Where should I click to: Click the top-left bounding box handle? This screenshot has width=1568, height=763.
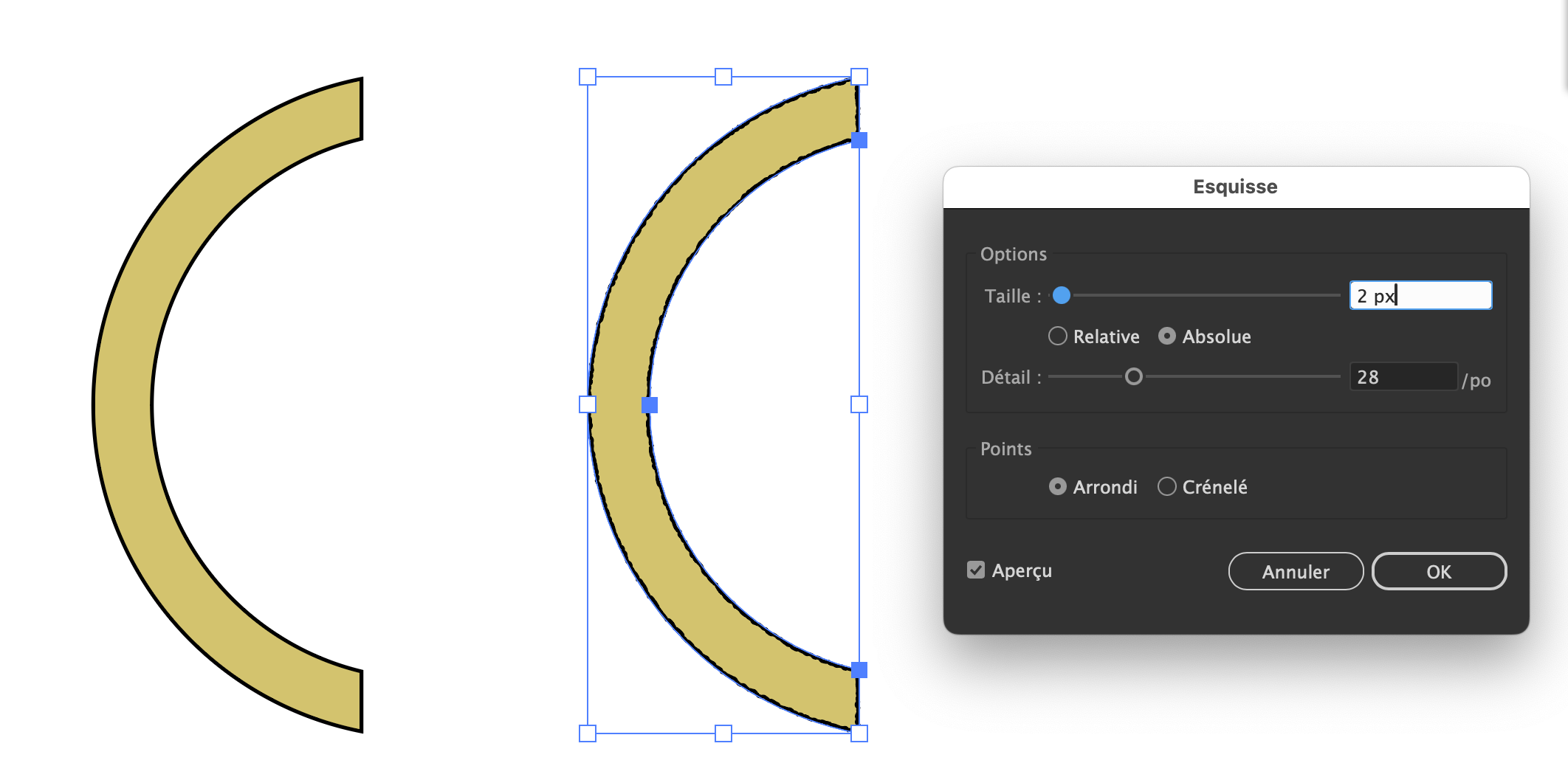(587, 76)
